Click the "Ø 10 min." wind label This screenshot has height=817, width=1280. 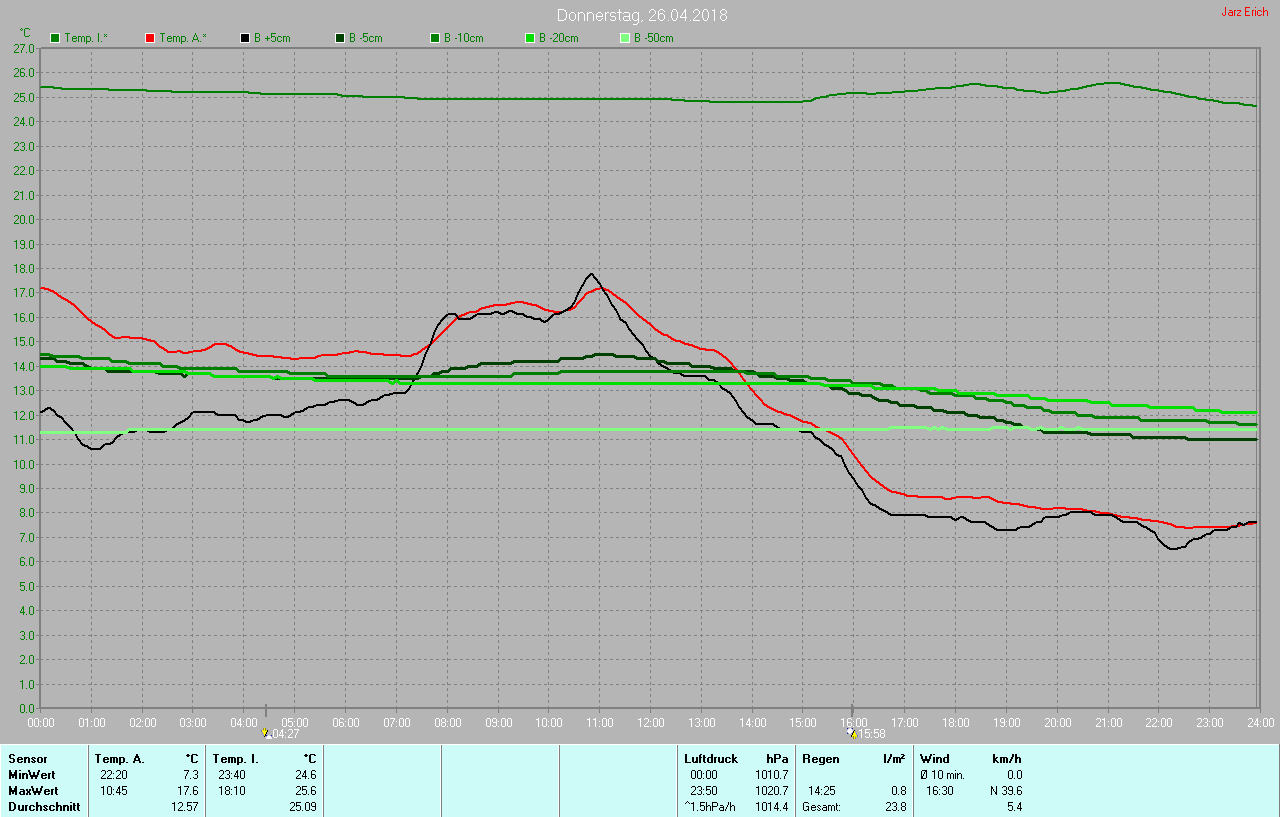tap(942, 775)
